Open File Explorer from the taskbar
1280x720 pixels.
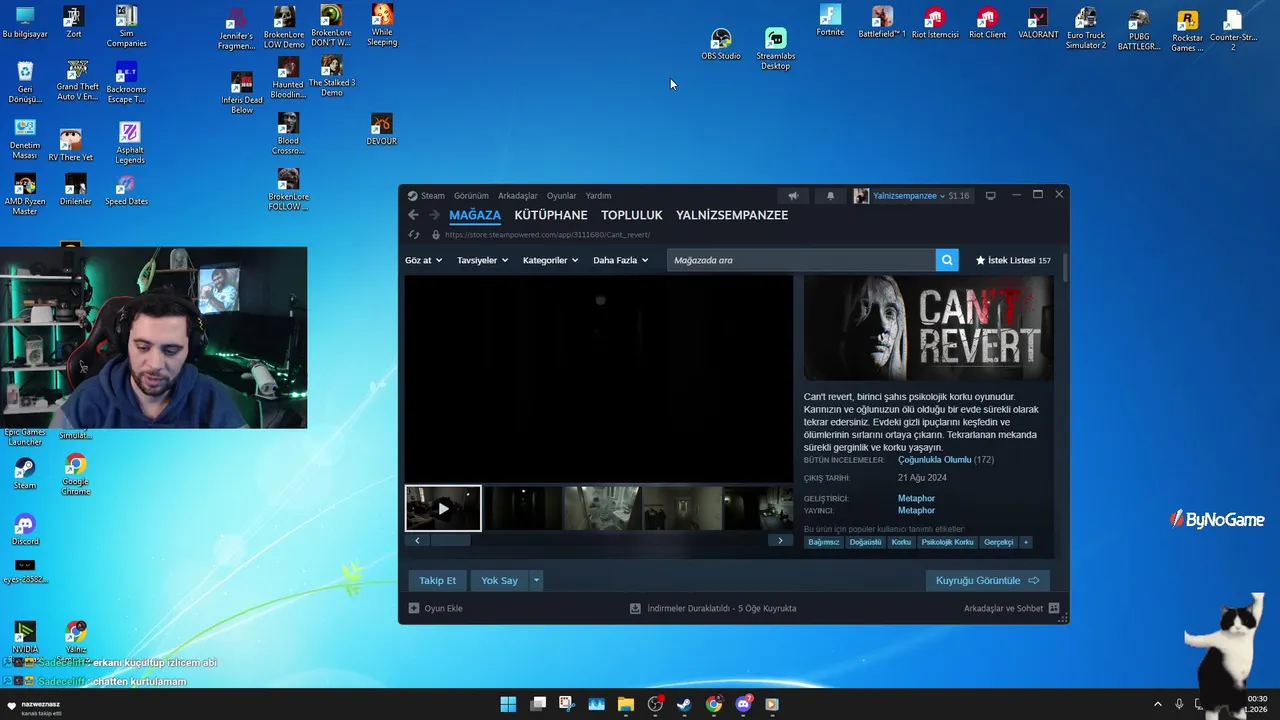(626, 704)
